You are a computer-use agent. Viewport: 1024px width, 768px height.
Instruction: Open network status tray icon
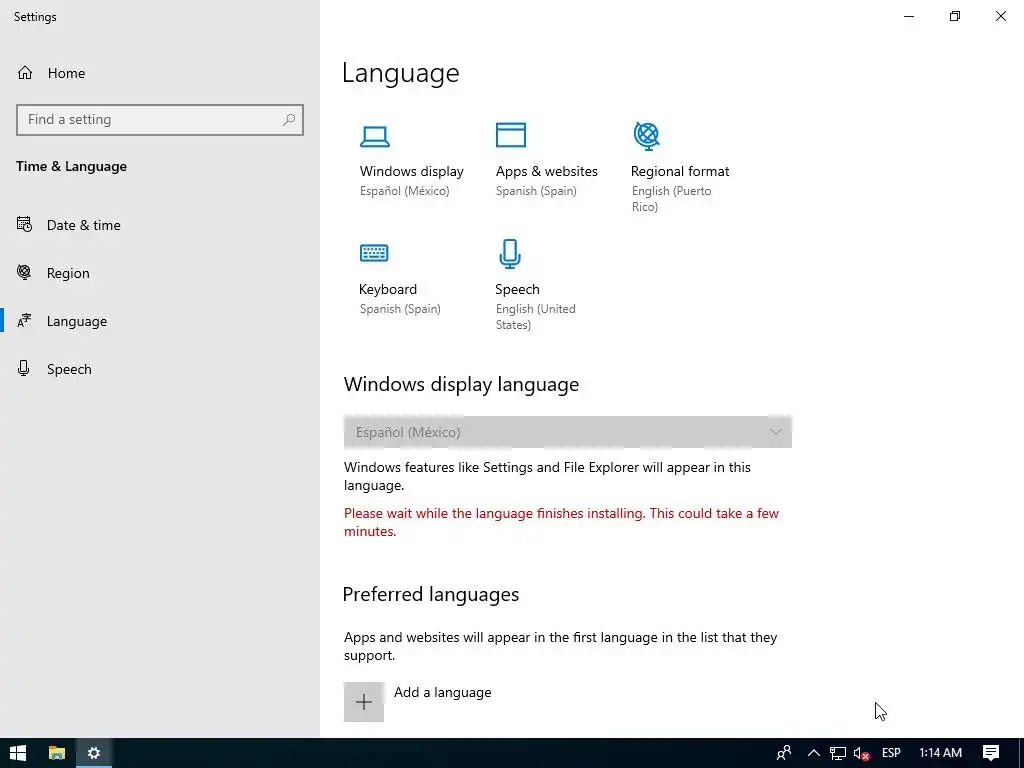tap(838, 753)
